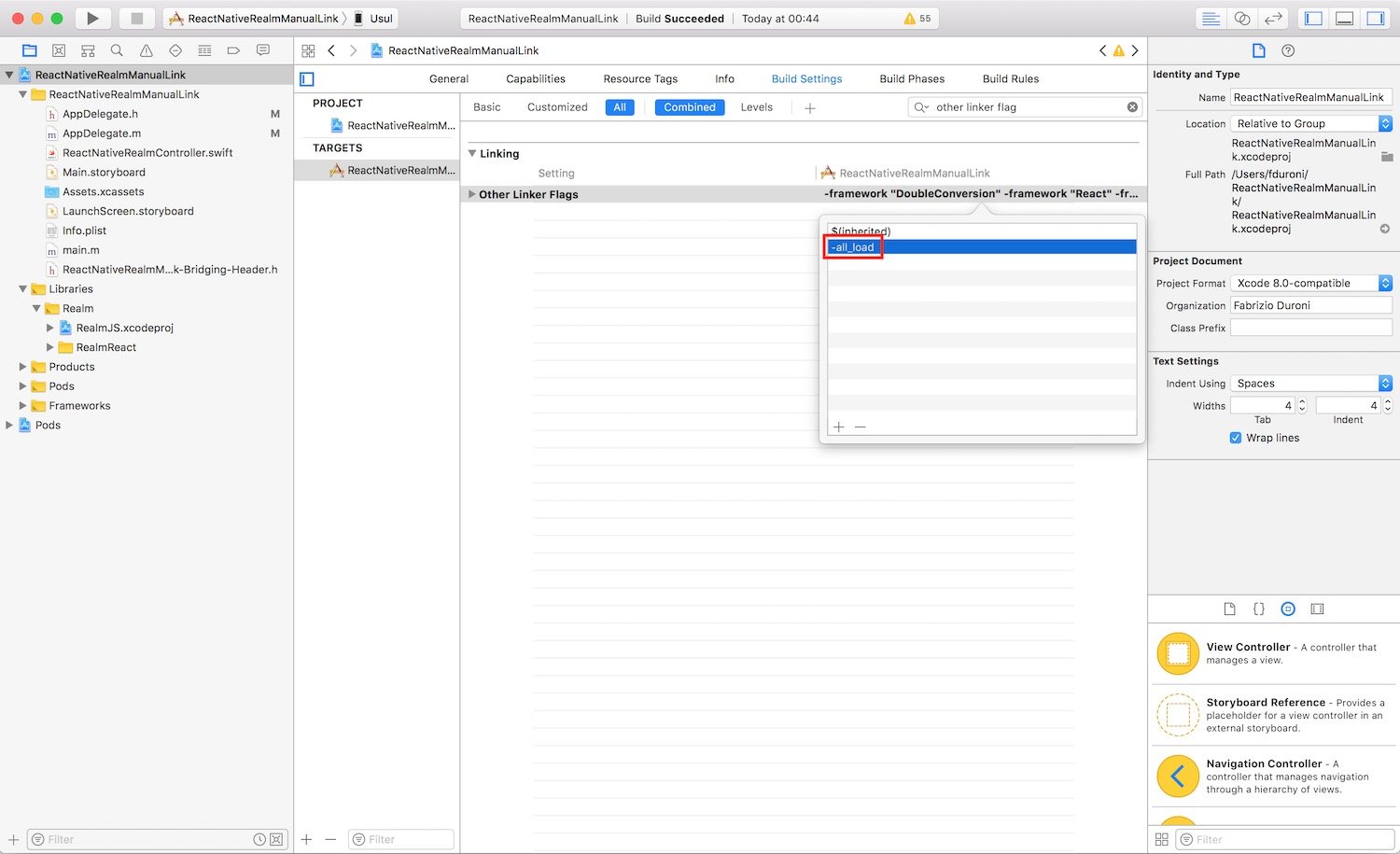This screenshot has height=854, width=1400.
Task: Show the File inspector
Action: click(x=1258, y=50)
